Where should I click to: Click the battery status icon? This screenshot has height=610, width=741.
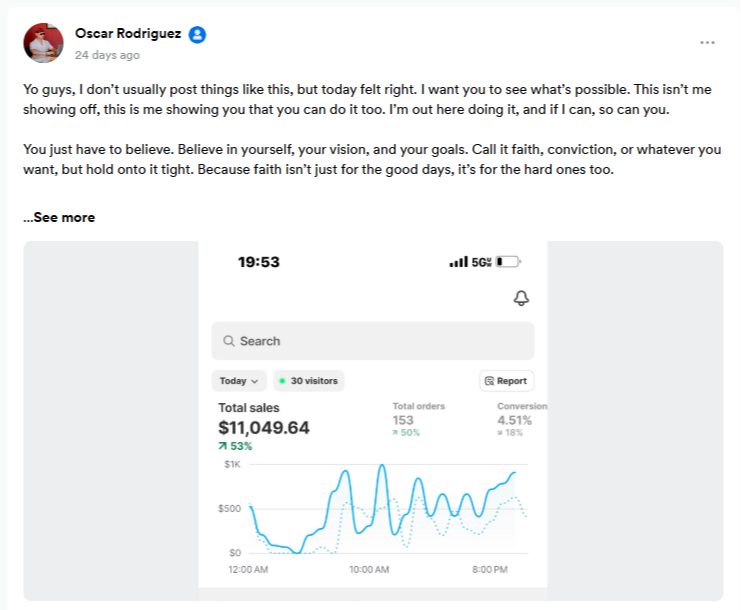pyautogui.click(x=507, y=262)
